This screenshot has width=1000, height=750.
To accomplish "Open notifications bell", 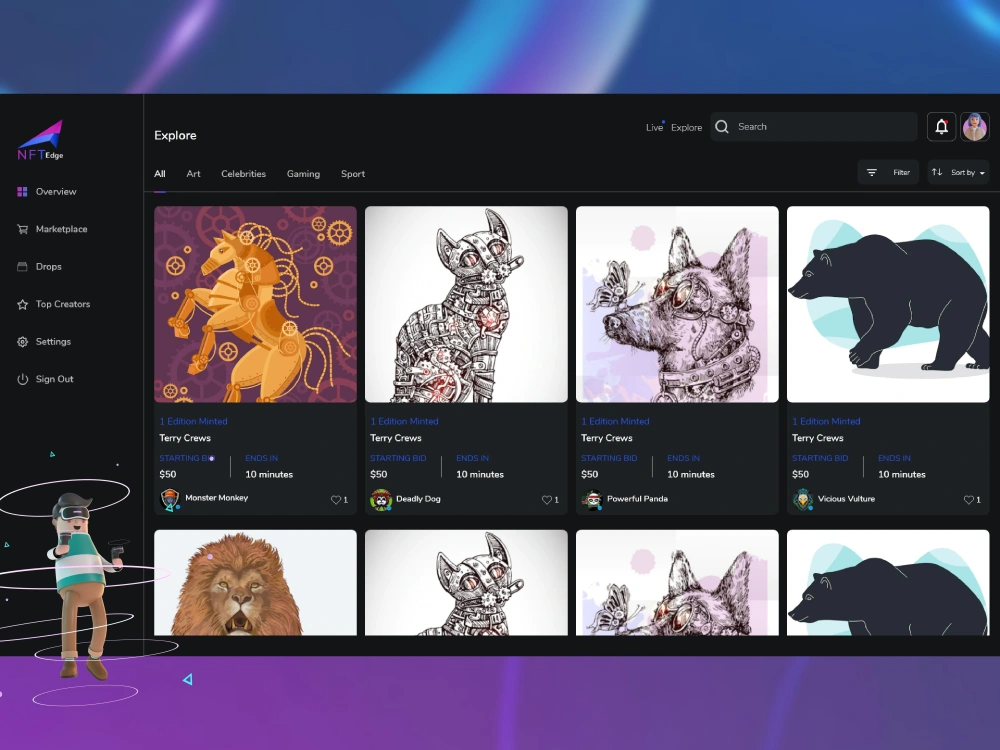I will 941,126.
